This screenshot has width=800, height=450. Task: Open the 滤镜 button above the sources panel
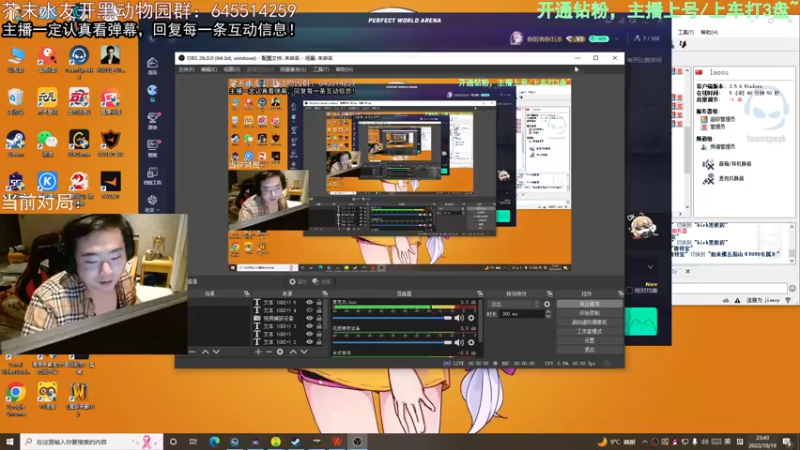pyautogui.click(x=321, y=282)
